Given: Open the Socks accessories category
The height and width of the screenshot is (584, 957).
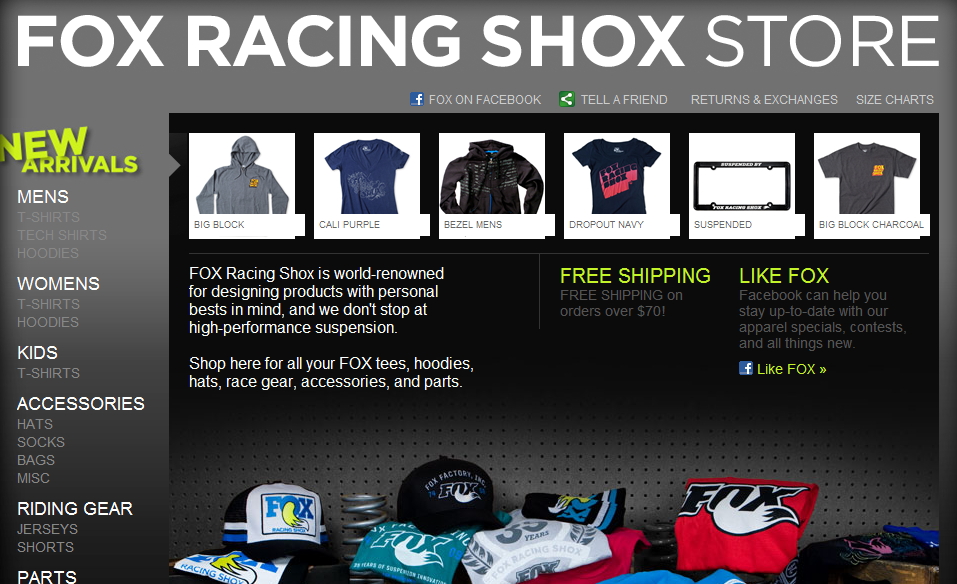Looking at the screenshot, I should pyautogui.click(x=41, y=442).
